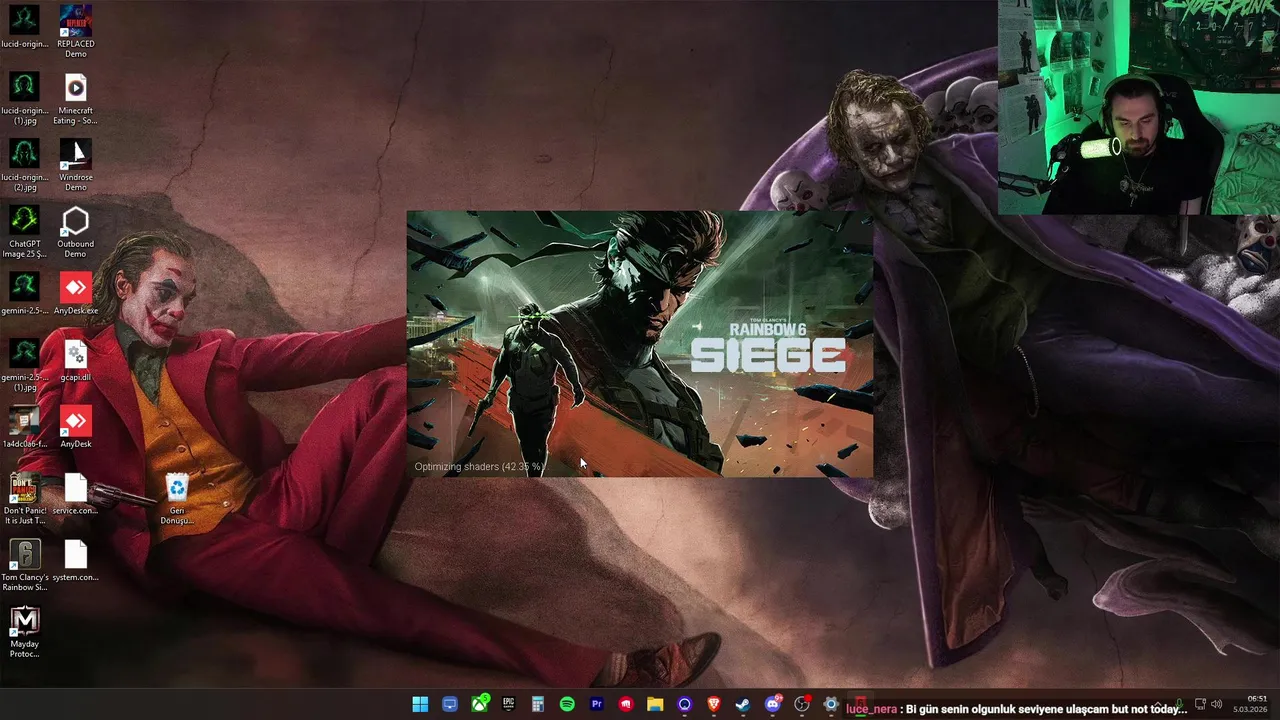The height and width of the screenshot is (720, 1280).
Task: Open the REPLACED Demo desktop shortcut
Action: tap(76, 31)
